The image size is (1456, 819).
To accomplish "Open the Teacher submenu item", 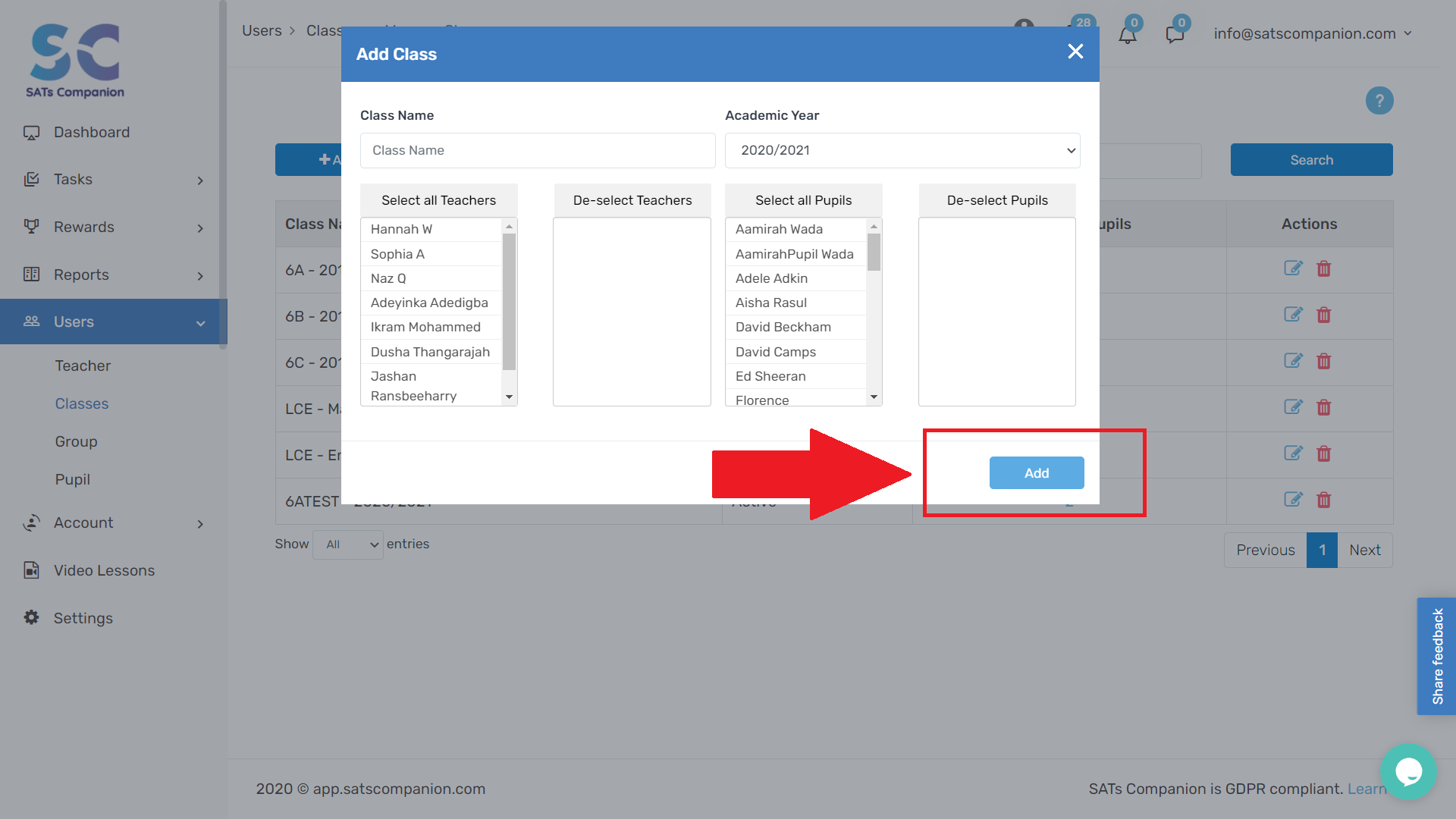I will 83,366.
